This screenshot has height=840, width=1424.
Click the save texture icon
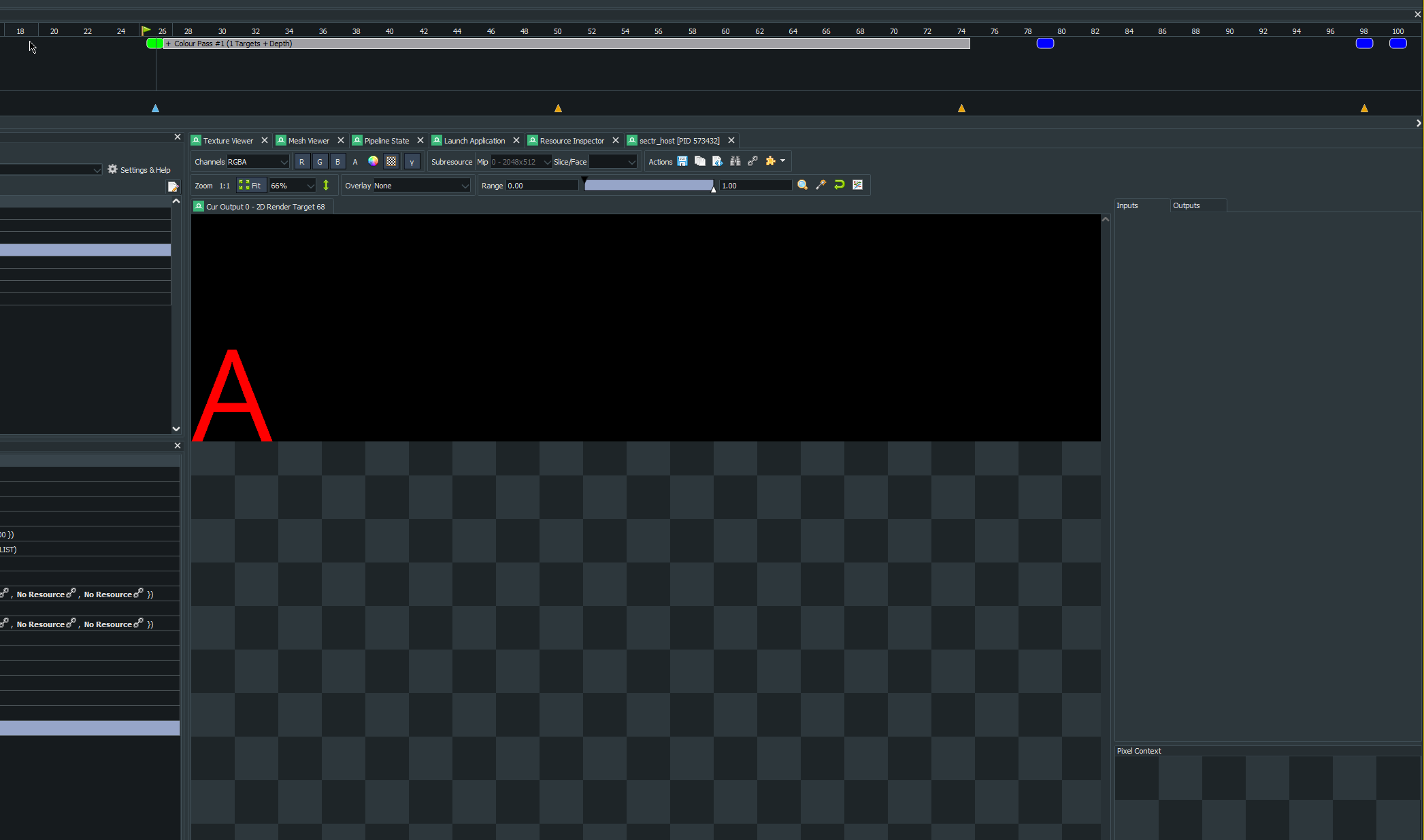[x=682, y=161]
